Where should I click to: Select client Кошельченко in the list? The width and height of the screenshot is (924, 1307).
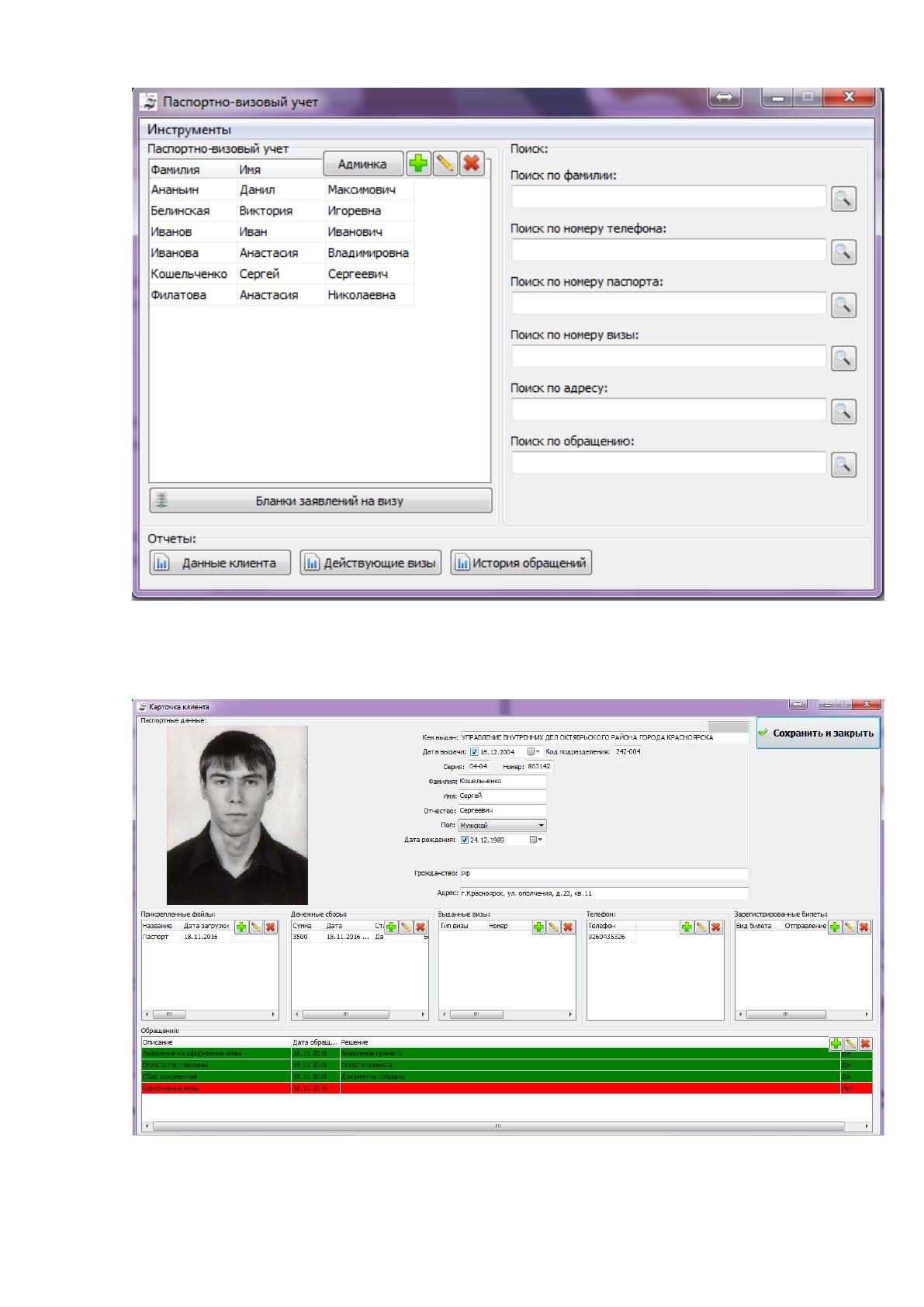281,274
